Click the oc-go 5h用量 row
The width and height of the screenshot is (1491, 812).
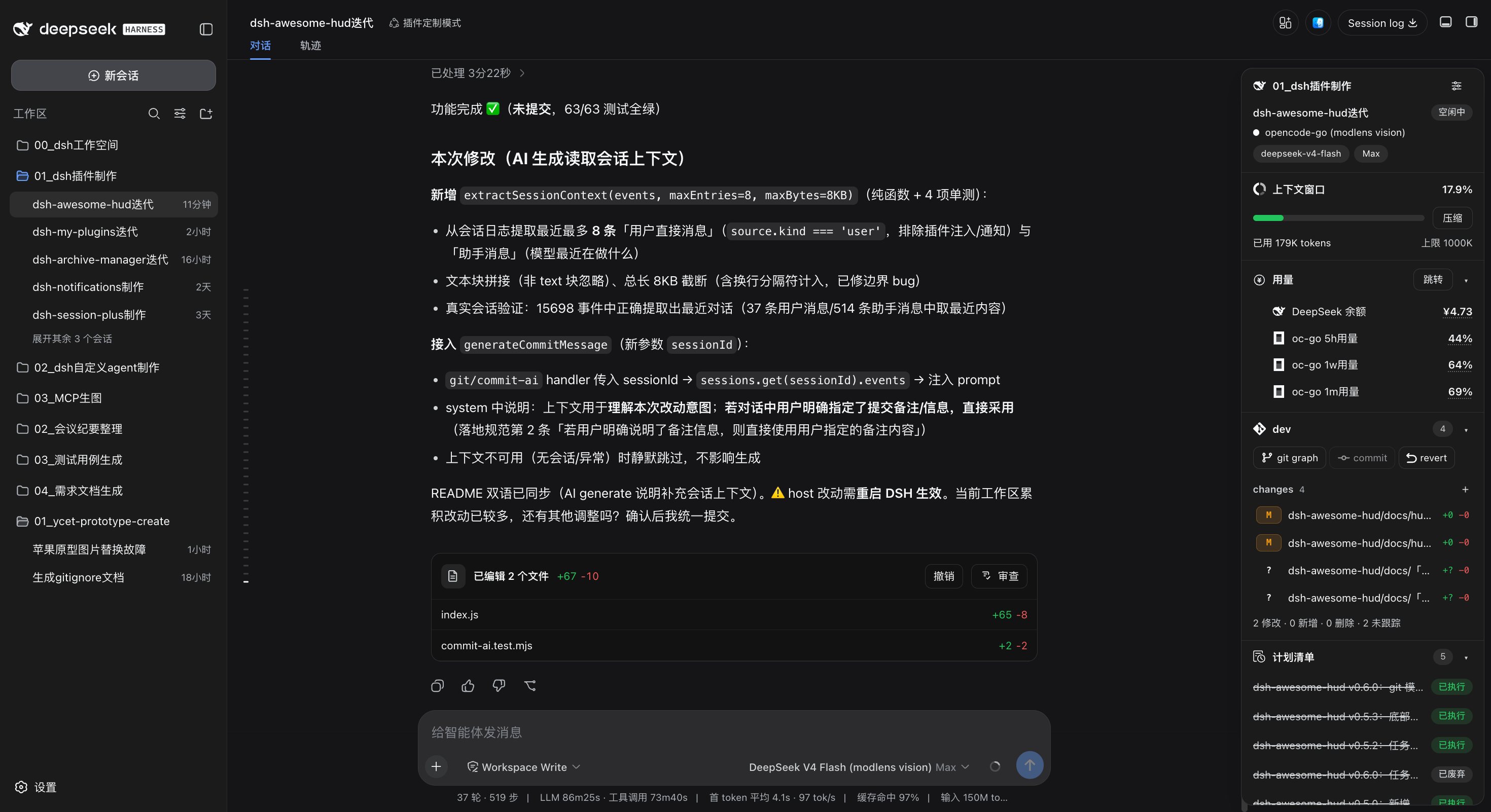[1372, 339]
